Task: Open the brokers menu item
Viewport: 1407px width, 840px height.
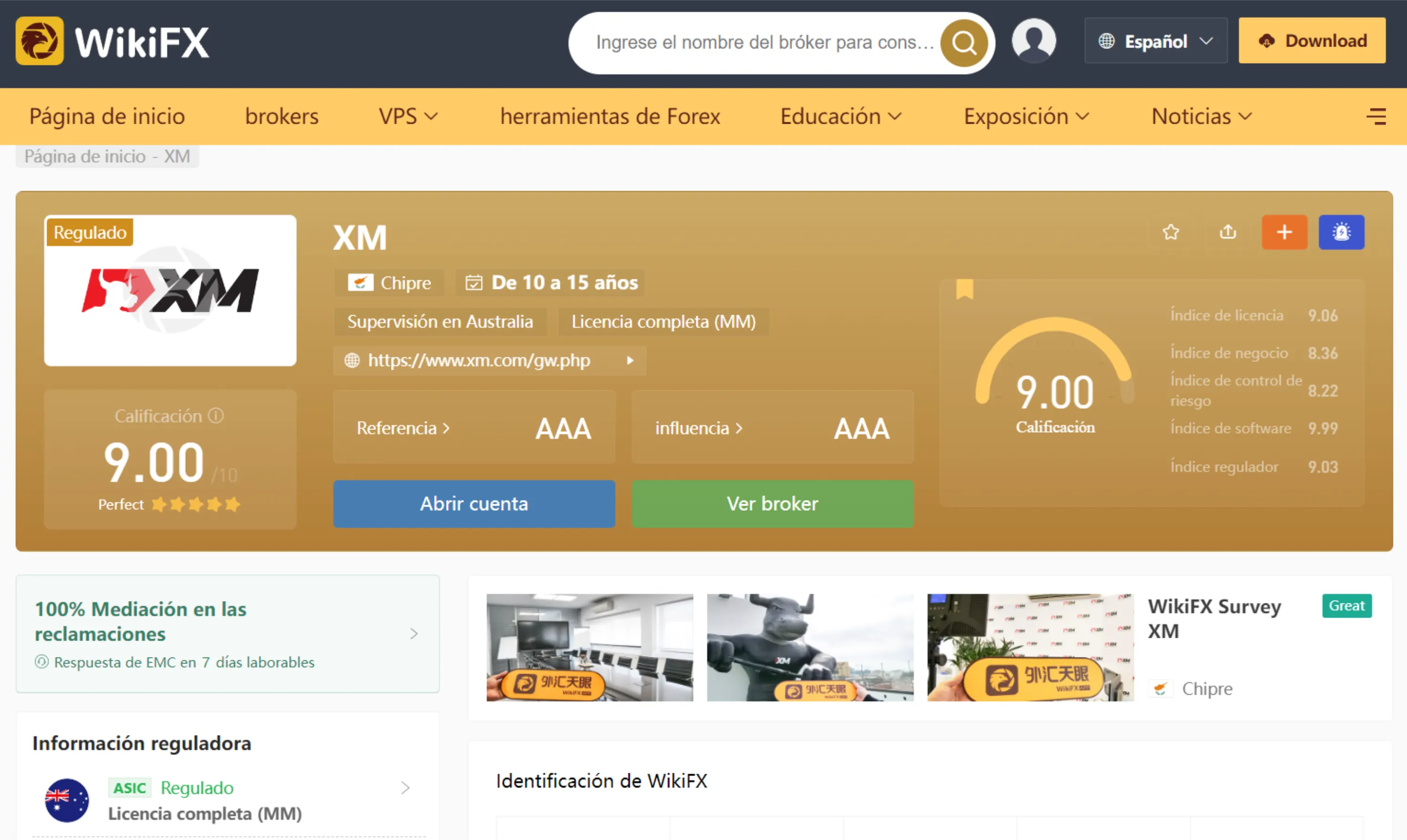Action: [282, 117]
